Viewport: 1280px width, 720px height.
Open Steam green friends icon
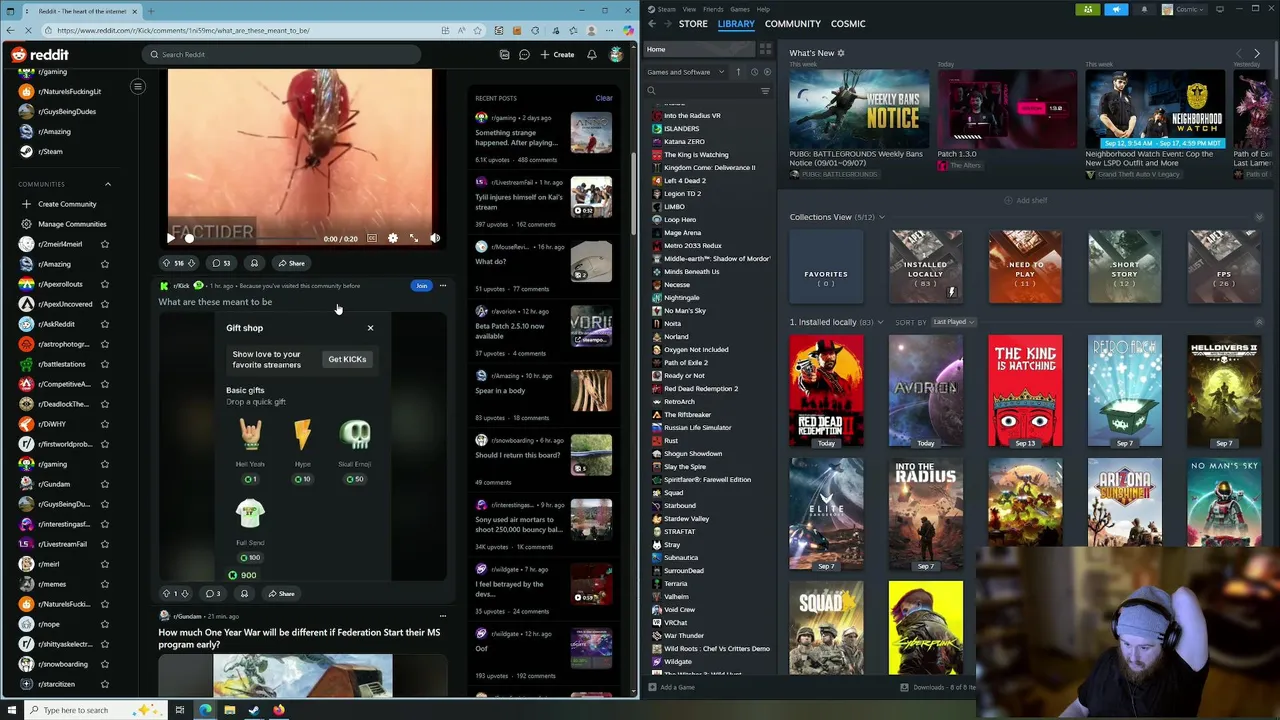coord(1088,9)
